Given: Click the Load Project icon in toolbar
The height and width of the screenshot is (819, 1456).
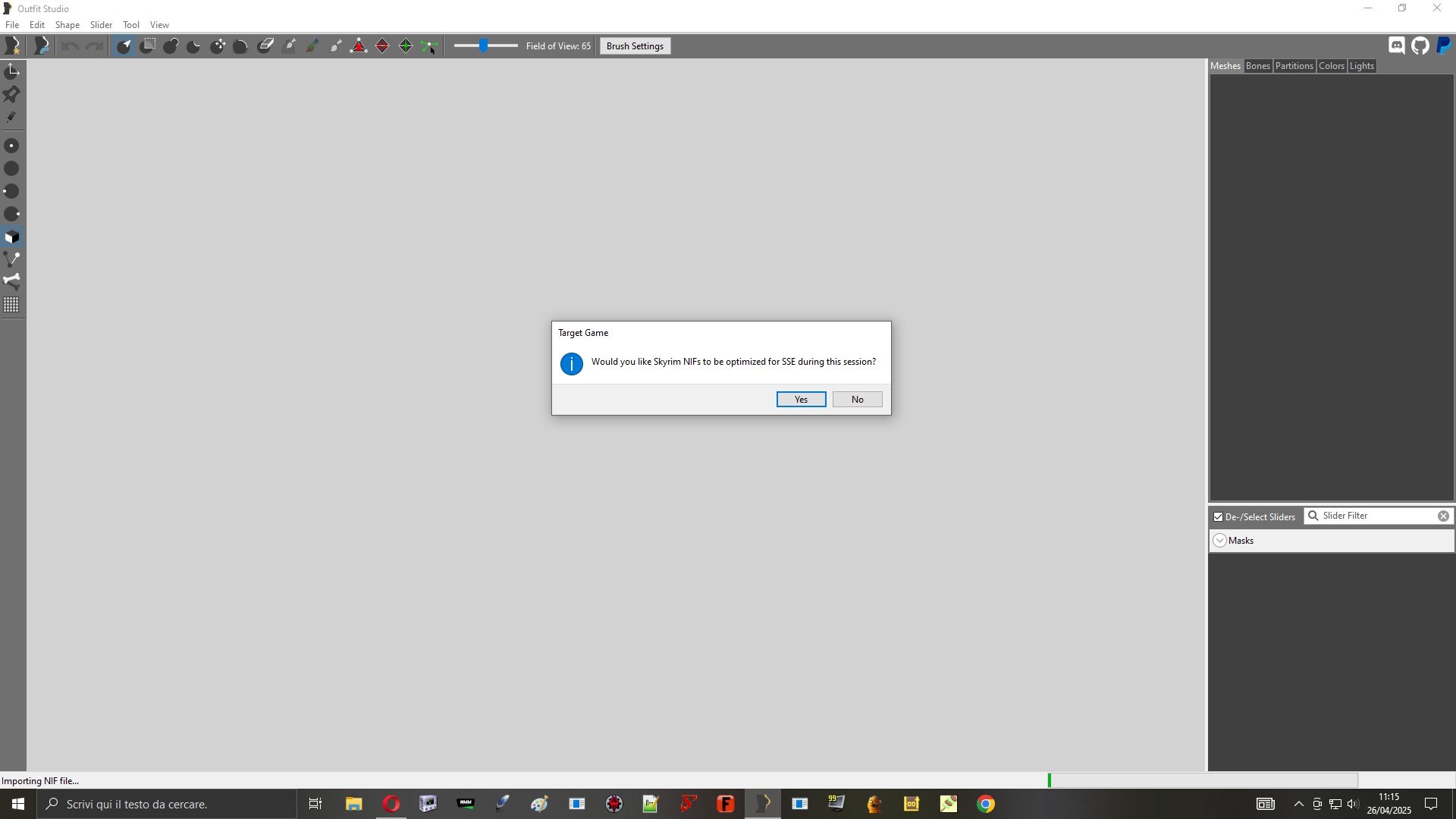Looking at the screenshot, I should (42, 46).
